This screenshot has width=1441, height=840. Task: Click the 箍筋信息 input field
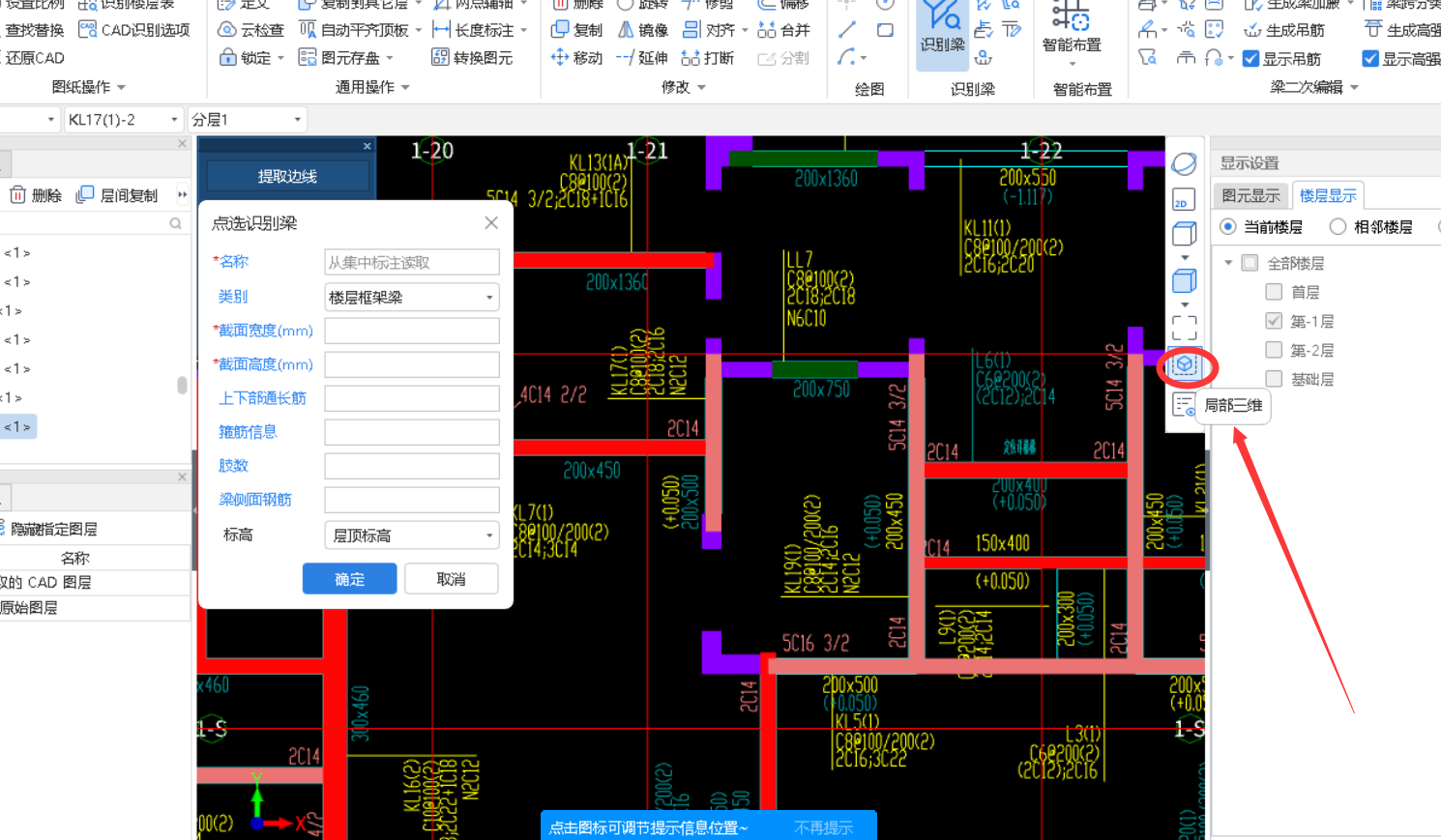[x=412, y=432]
